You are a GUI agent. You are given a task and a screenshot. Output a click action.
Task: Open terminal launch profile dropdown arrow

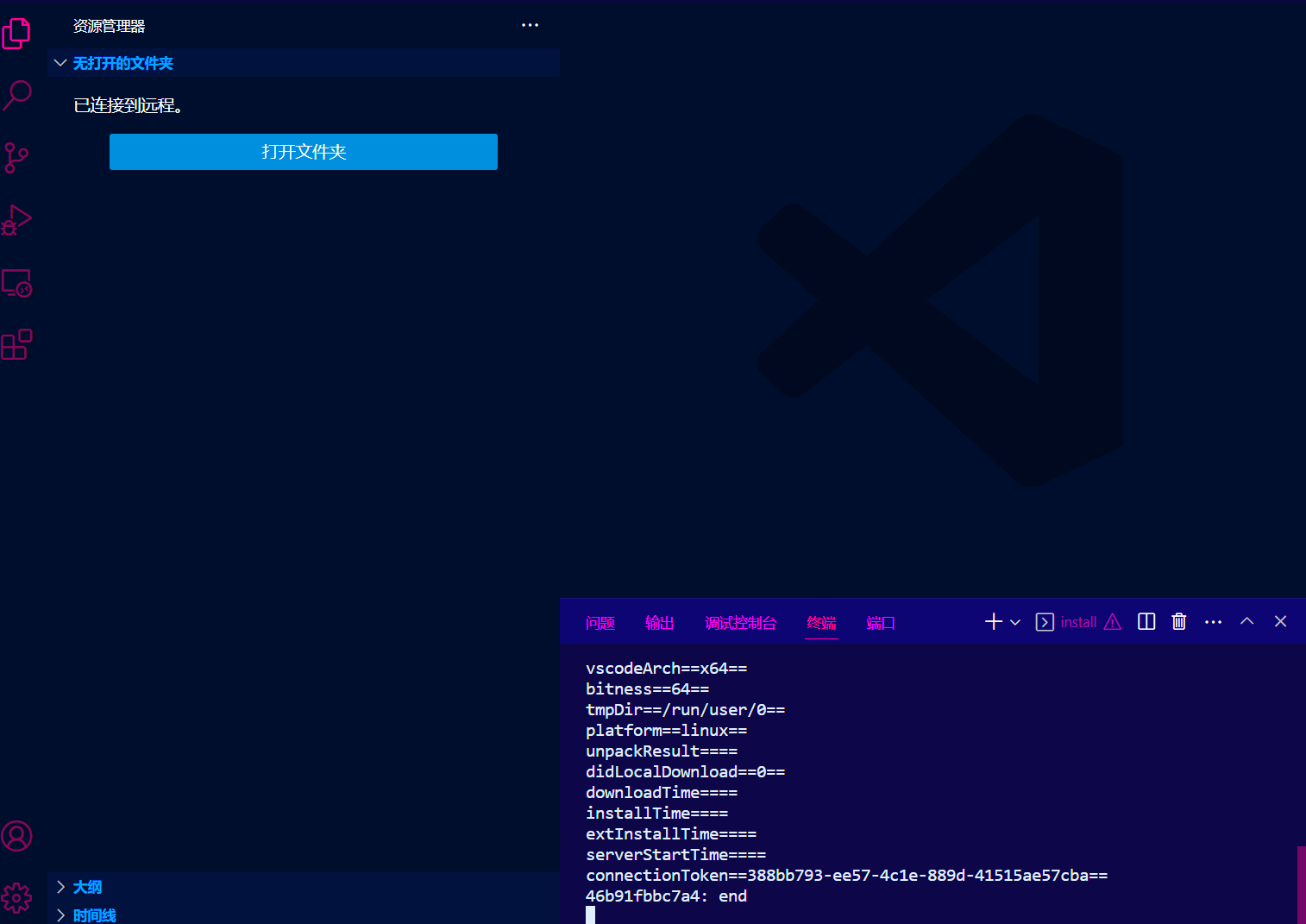coord(1015,622)
